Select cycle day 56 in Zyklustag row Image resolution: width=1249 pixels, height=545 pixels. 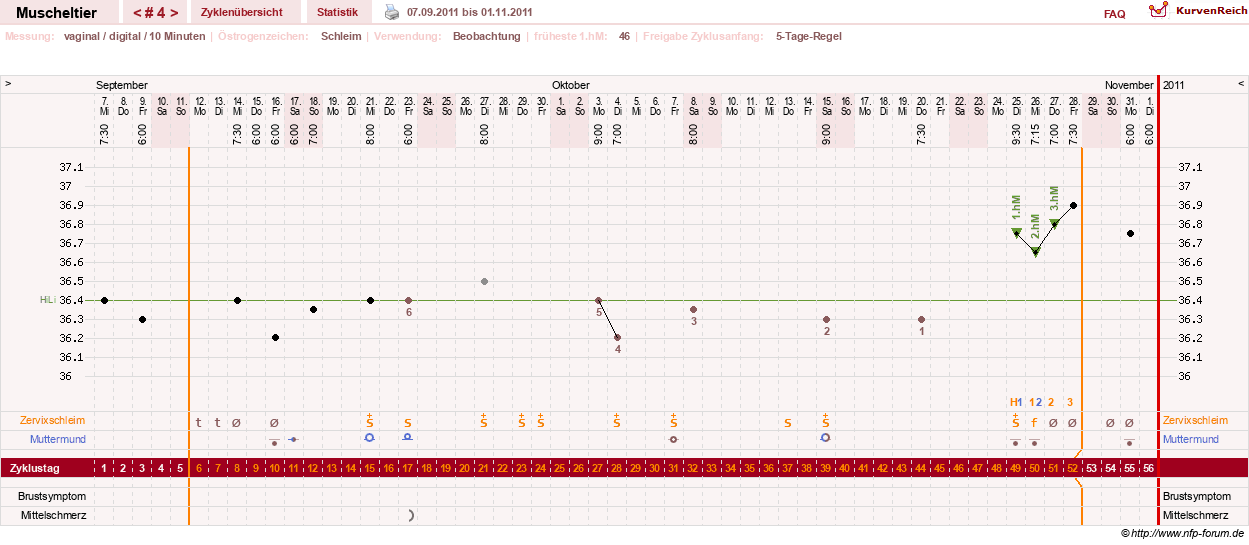click(1149, 468)
